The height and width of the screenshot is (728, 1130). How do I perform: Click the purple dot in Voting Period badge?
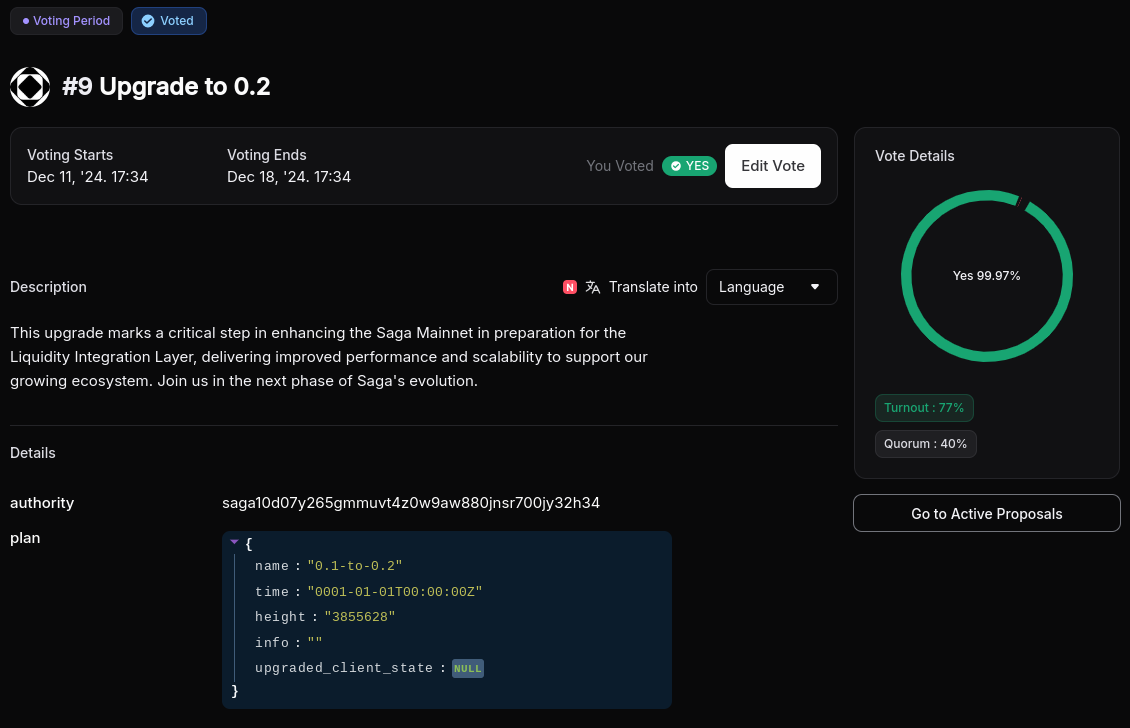[26, 21]
